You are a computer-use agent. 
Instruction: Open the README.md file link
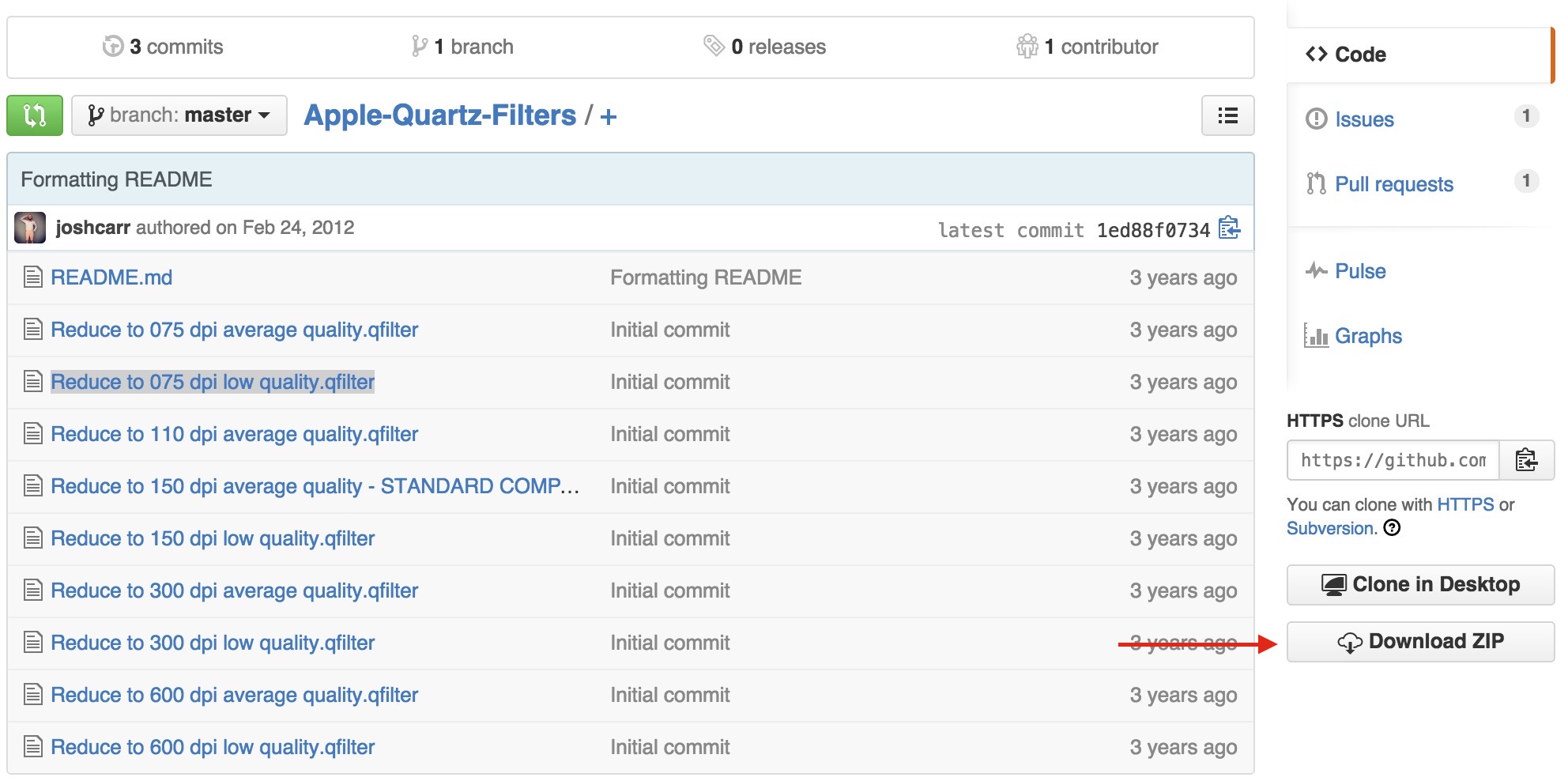coord(111,277)
